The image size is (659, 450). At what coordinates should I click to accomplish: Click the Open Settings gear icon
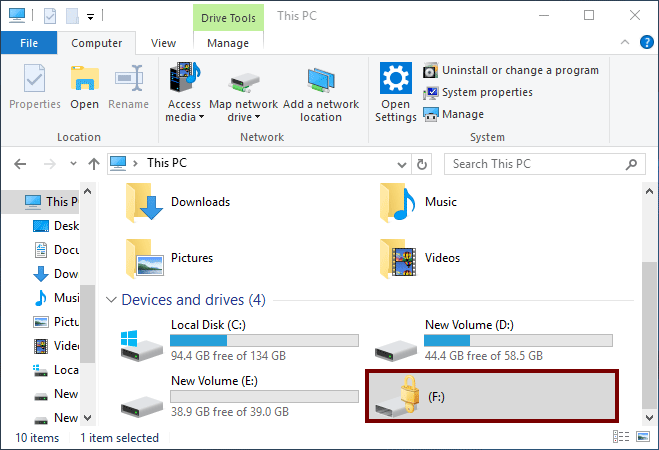tap(395, 78)
